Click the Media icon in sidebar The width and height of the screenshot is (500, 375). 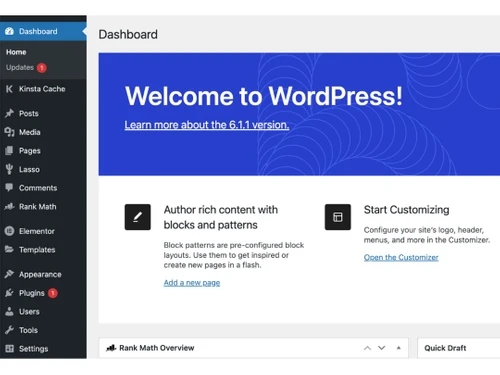click(9, 132)
